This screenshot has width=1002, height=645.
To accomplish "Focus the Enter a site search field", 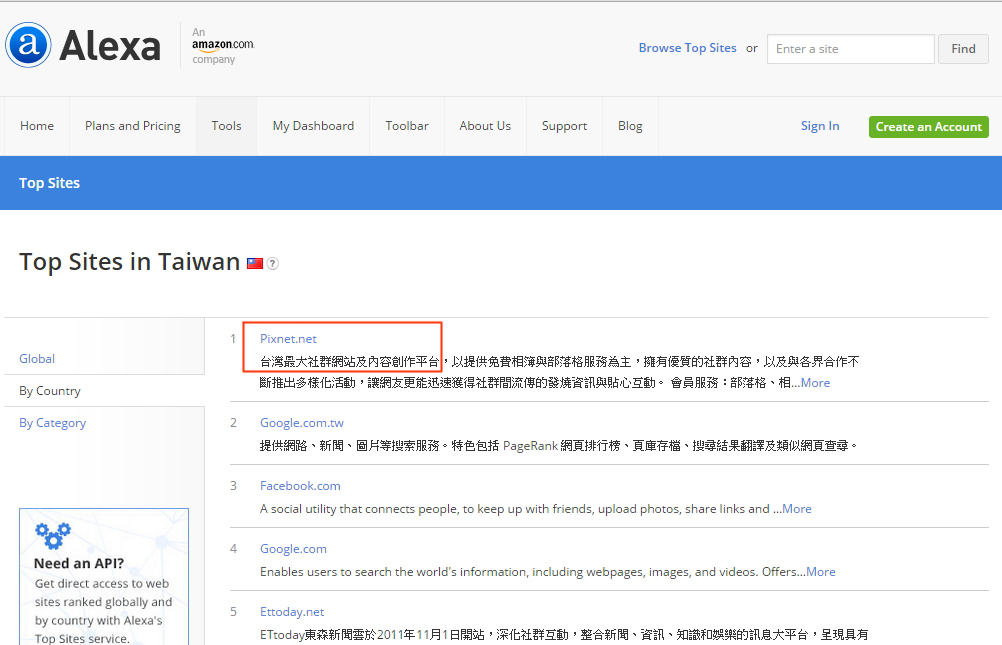I will [x=850, y=49].
